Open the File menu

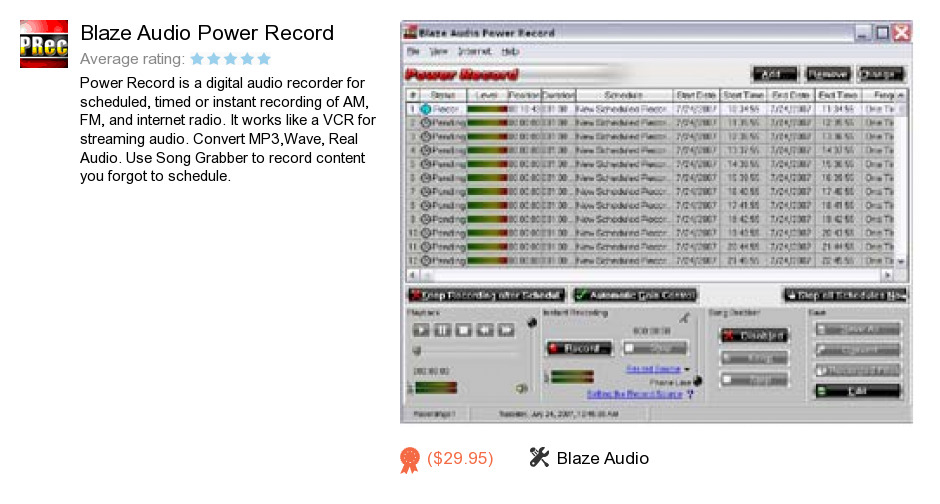coord(413,52)
